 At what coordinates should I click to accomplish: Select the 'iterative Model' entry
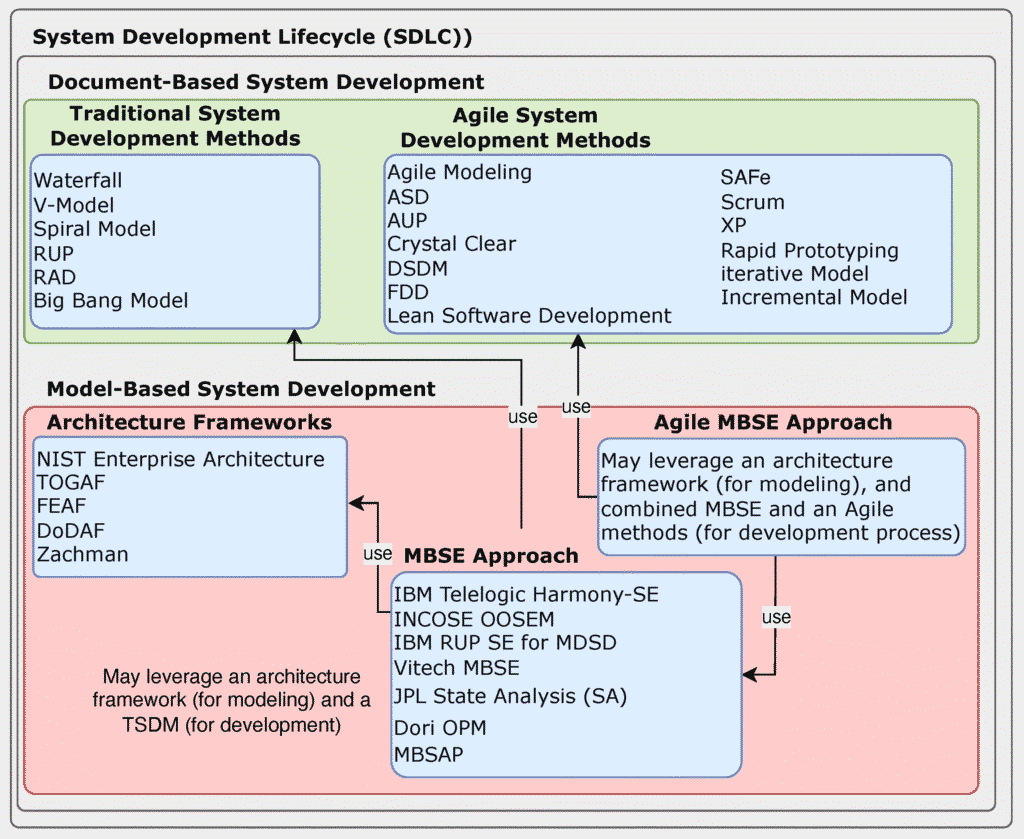[x=795, y=274]
